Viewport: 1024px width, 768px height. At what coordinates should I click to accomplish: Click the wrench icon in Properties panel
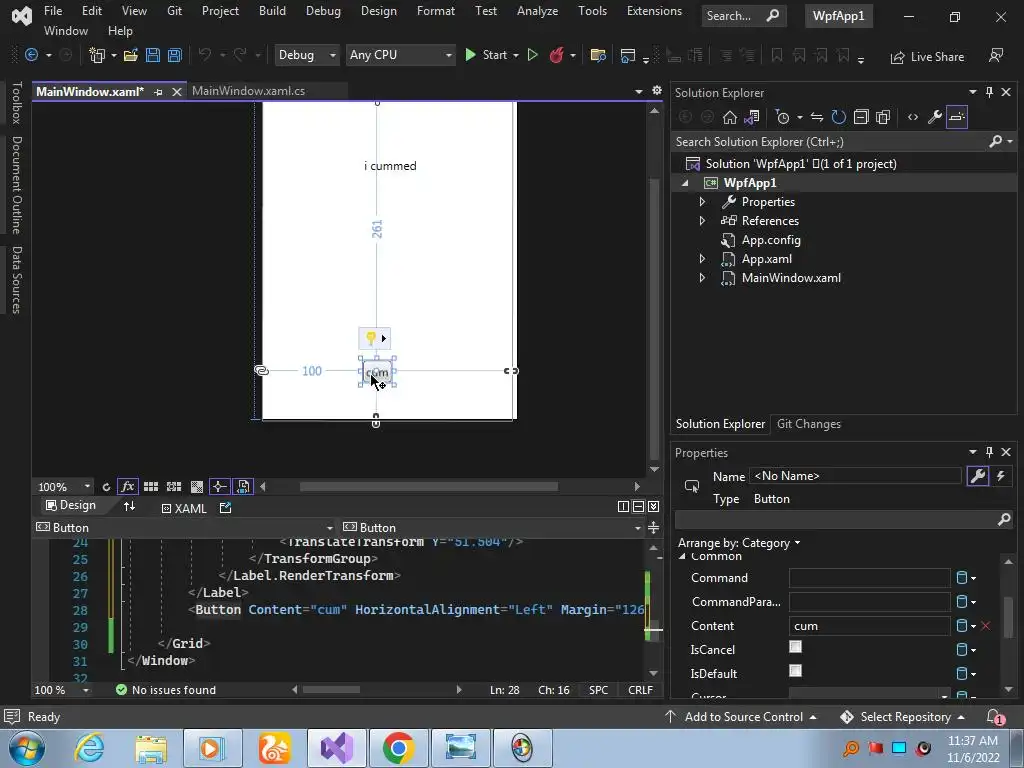coord(978,476)
